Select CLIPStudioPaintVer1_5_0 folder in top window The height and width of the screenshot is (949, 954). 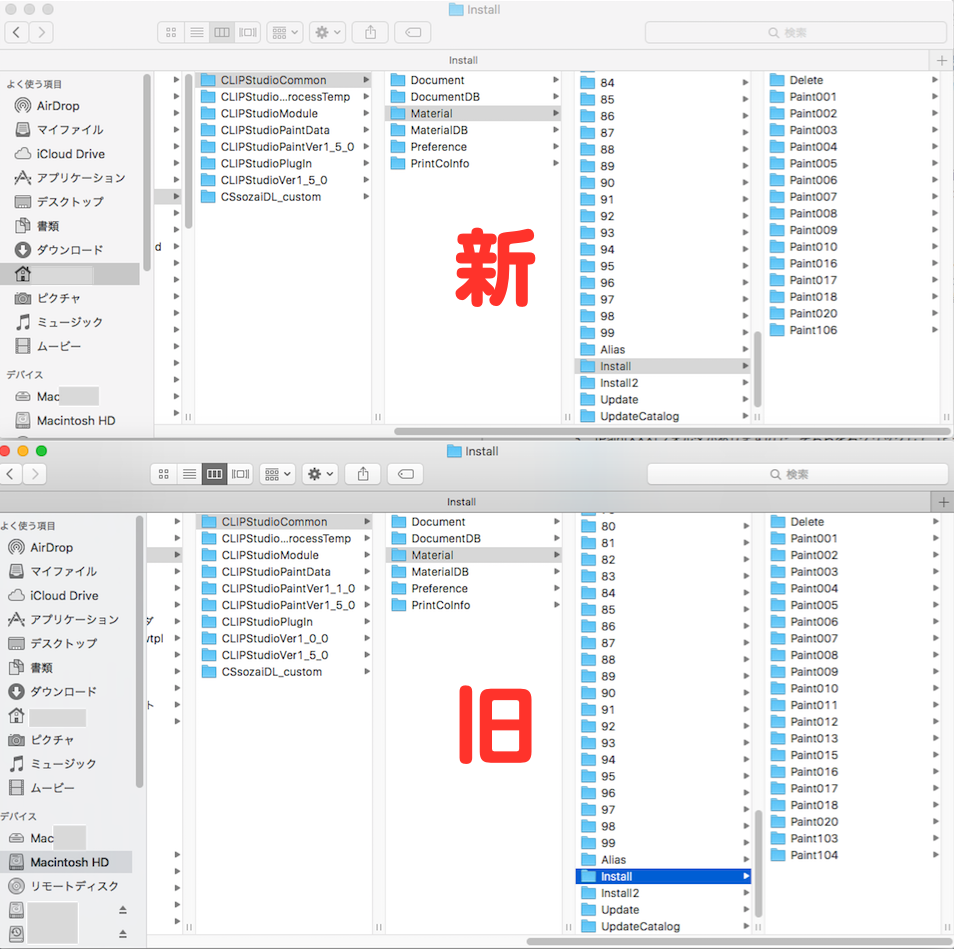(287, 147)
